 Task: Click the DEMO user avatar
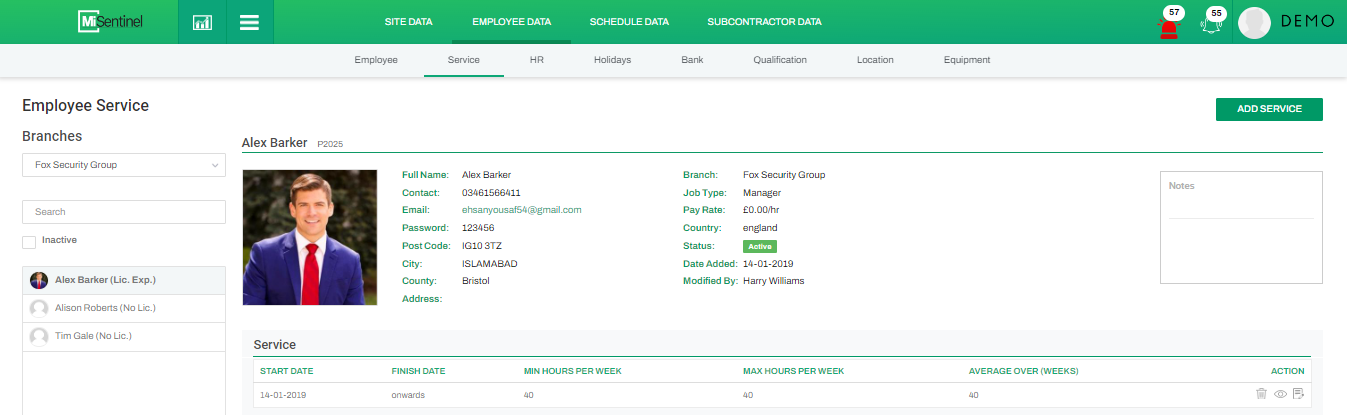[x=1254, y=22]
